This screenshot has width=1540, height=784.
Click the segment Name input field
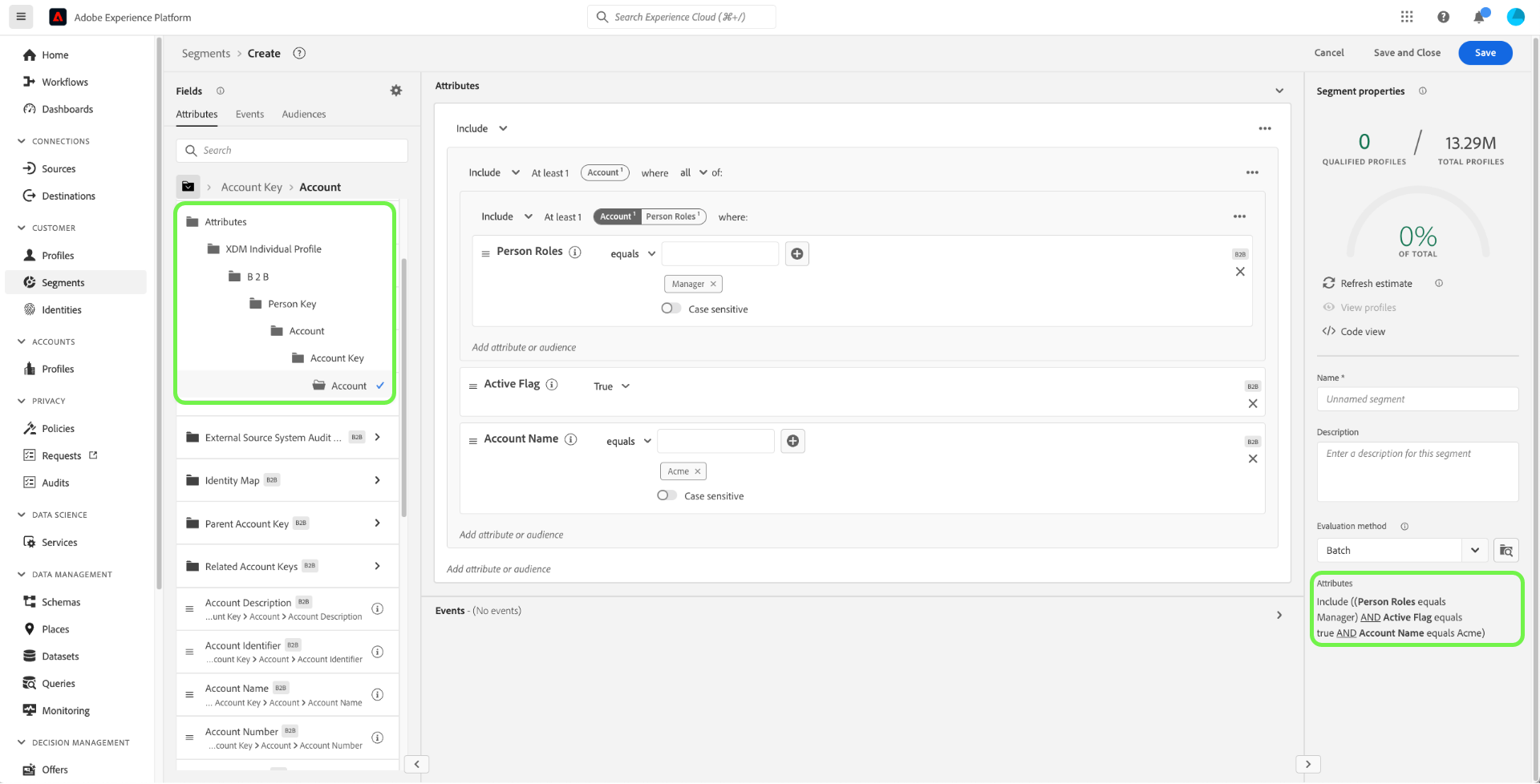[x=1417, y=399]
